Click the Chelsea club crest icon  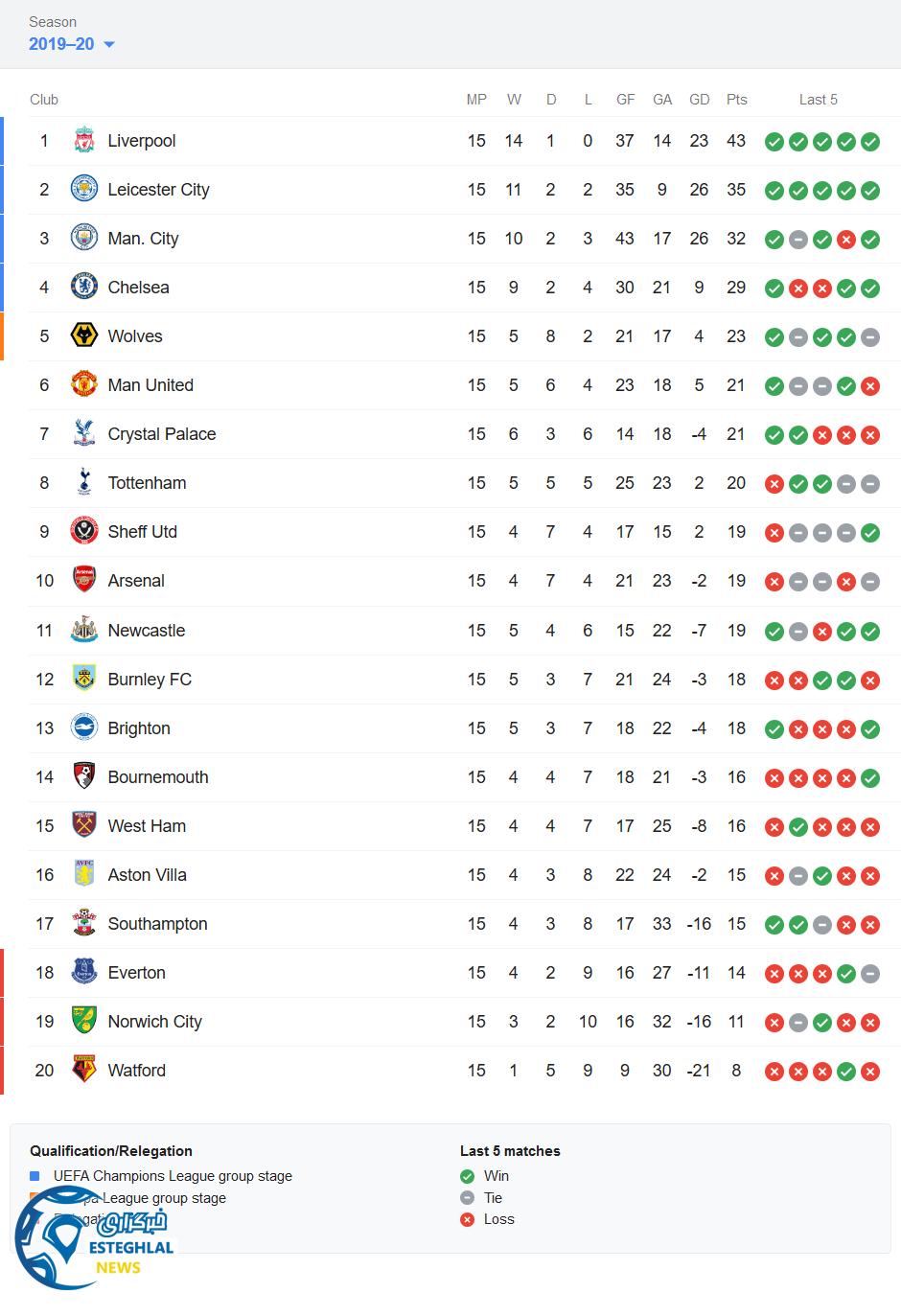84,288
